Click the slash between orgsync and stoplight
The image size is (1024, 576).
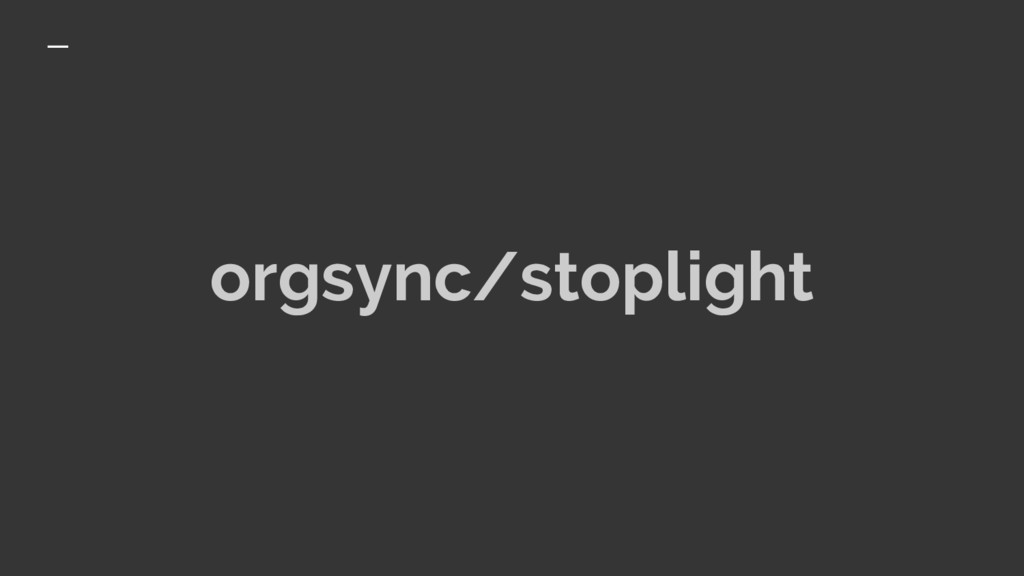(x=495, y=276)
